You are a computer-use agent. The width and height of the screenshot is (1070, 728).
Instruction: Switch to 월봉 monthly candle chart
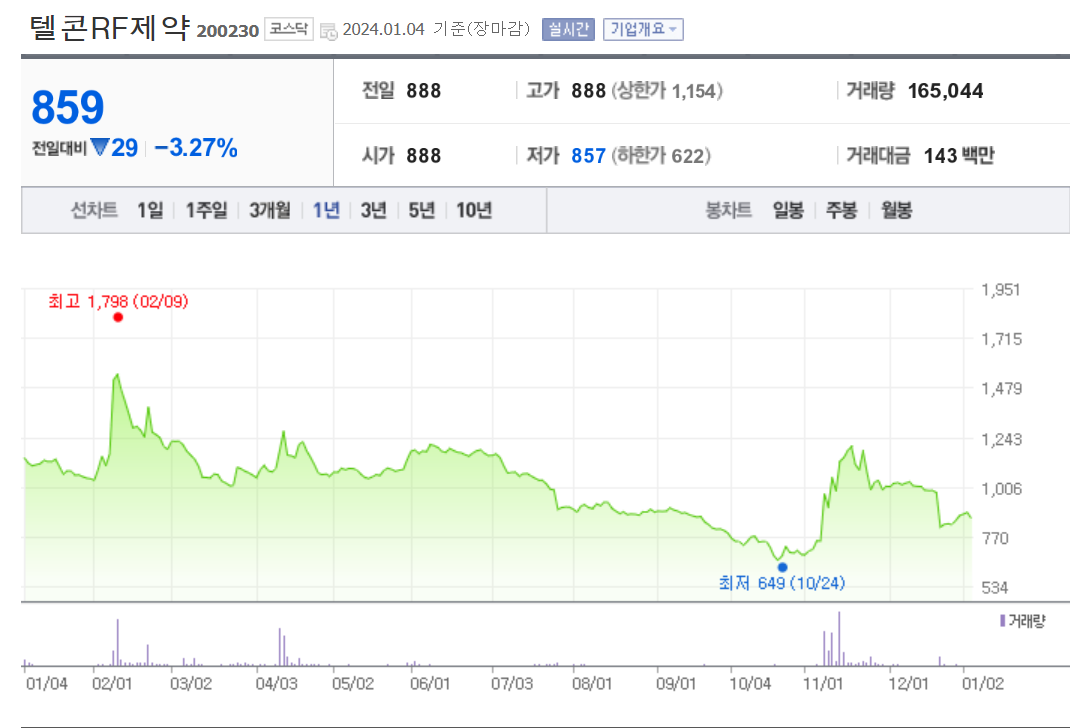tap(896, 210)
